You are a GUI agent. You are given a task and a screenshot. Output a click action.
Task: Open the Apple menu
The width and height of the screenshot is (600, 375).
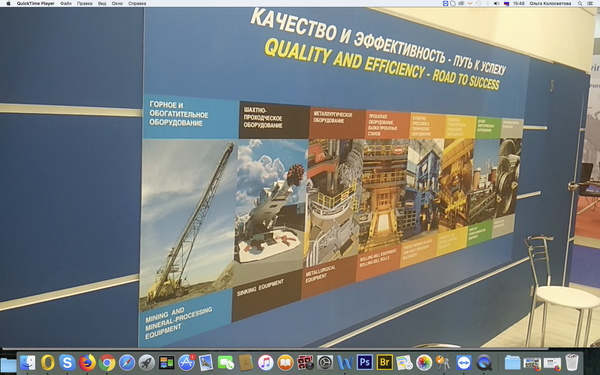click(x=8, y=3)
